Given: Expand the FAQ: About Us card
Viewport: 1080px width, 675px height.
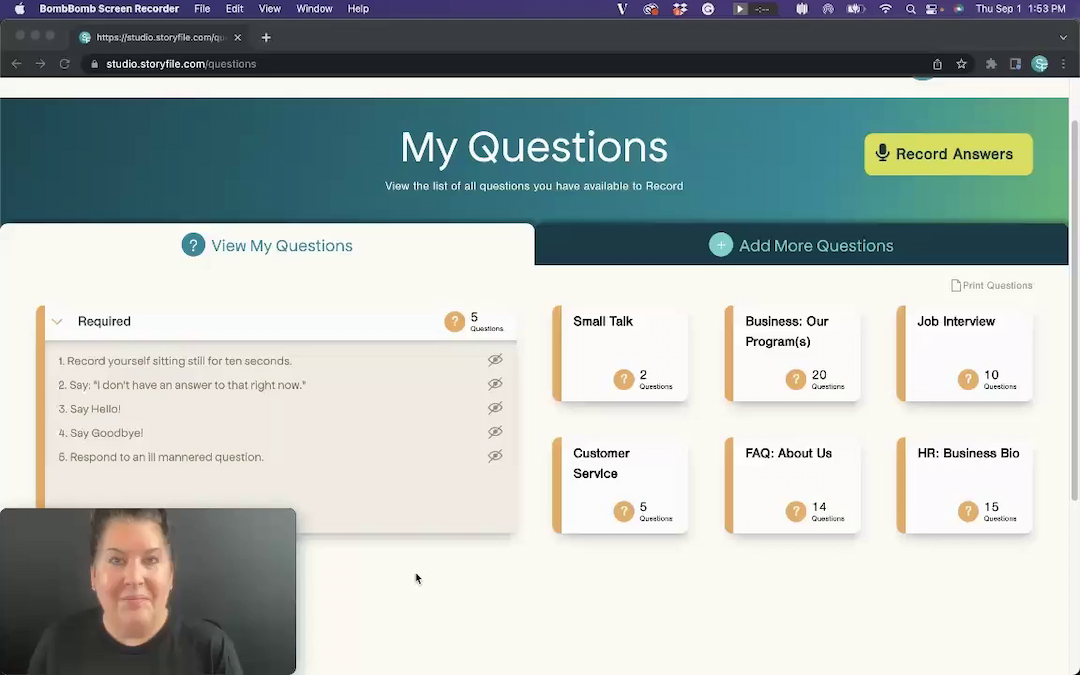Looking at the screenshot, I should pos(792,485).
